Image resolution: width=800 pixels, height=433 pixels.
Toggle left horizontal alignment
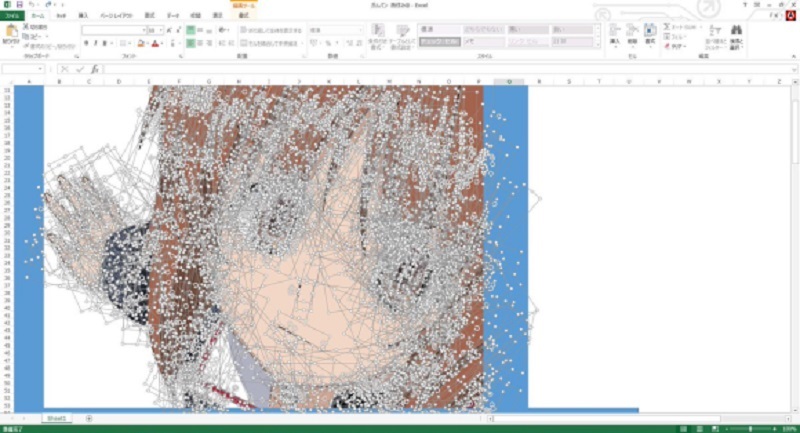[x=190, y=44]
